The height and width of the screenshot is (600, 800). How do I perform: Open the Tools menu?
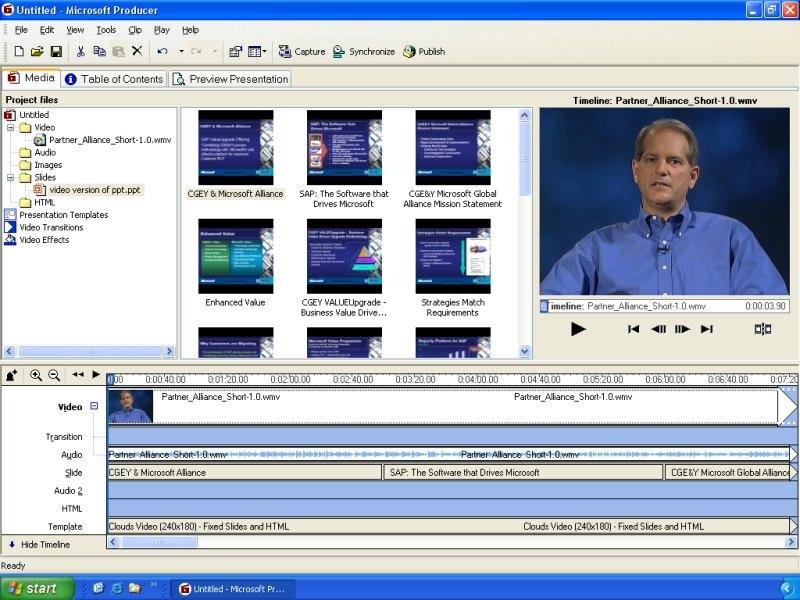click(106, 30)
